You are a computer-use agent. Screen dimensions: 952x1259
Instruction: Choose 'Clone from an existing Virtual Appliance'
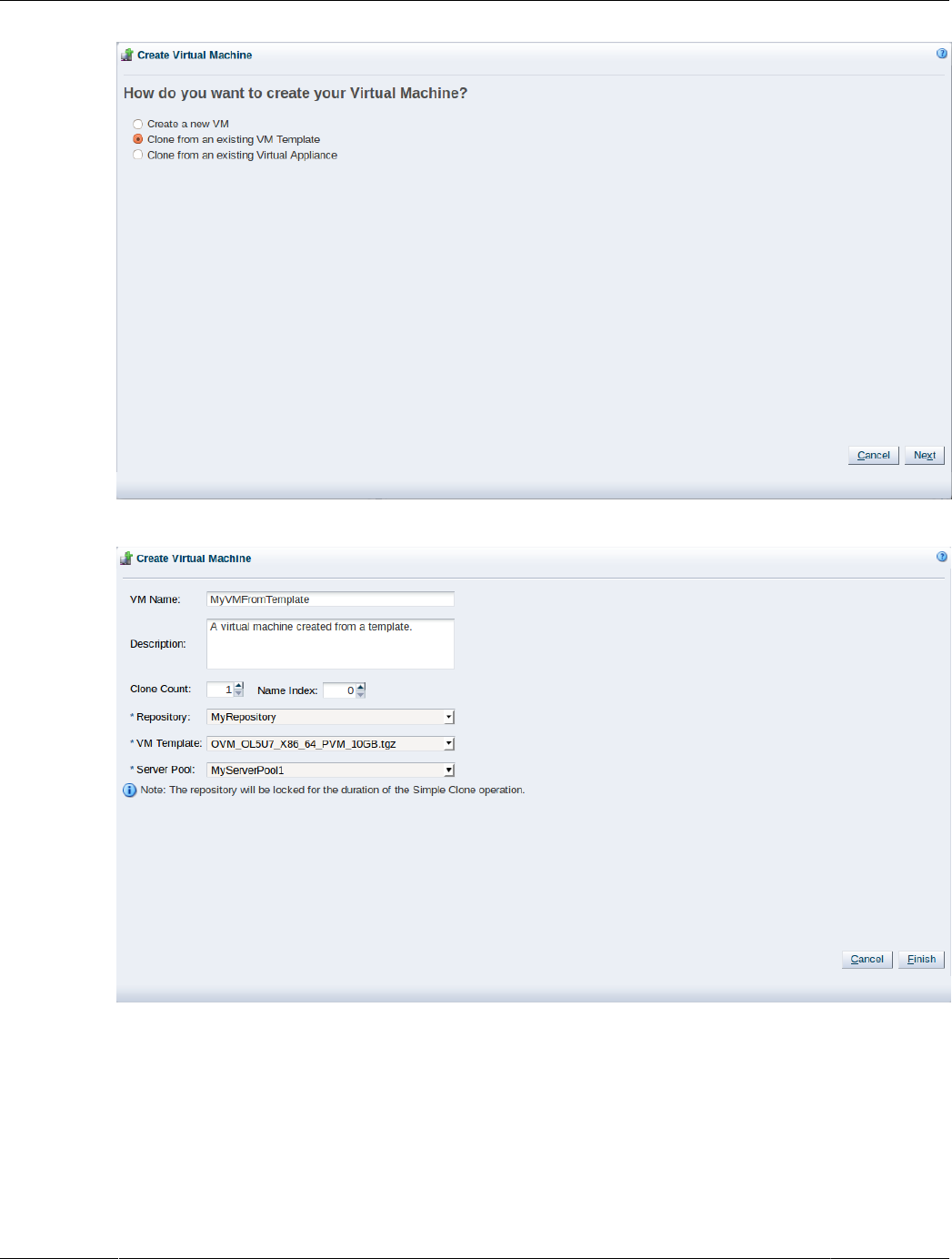pyautogui.click(x=138, y=155)
